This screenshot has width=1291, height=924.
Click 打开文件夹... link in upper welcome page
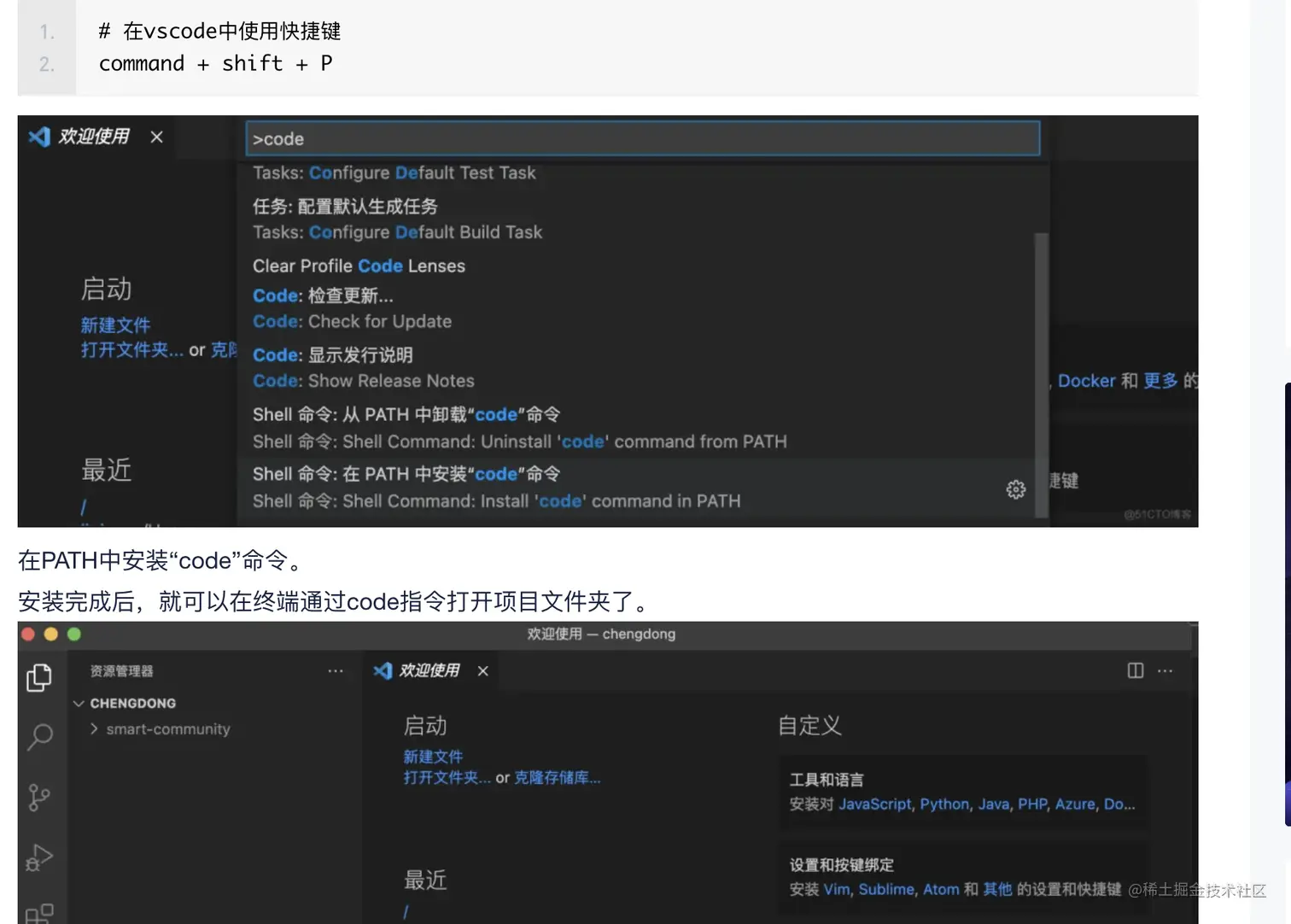point(132,349)
